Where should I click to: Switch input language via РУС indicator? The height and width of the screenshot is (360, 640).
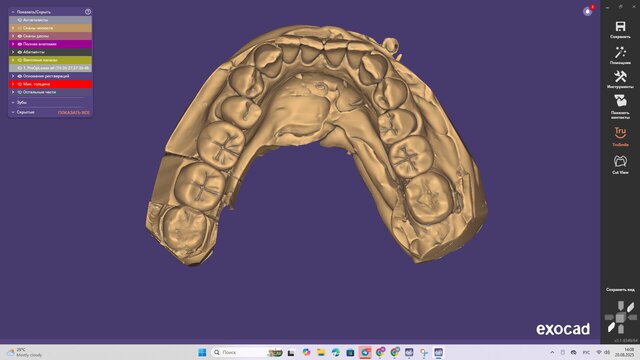click(586, 352)
